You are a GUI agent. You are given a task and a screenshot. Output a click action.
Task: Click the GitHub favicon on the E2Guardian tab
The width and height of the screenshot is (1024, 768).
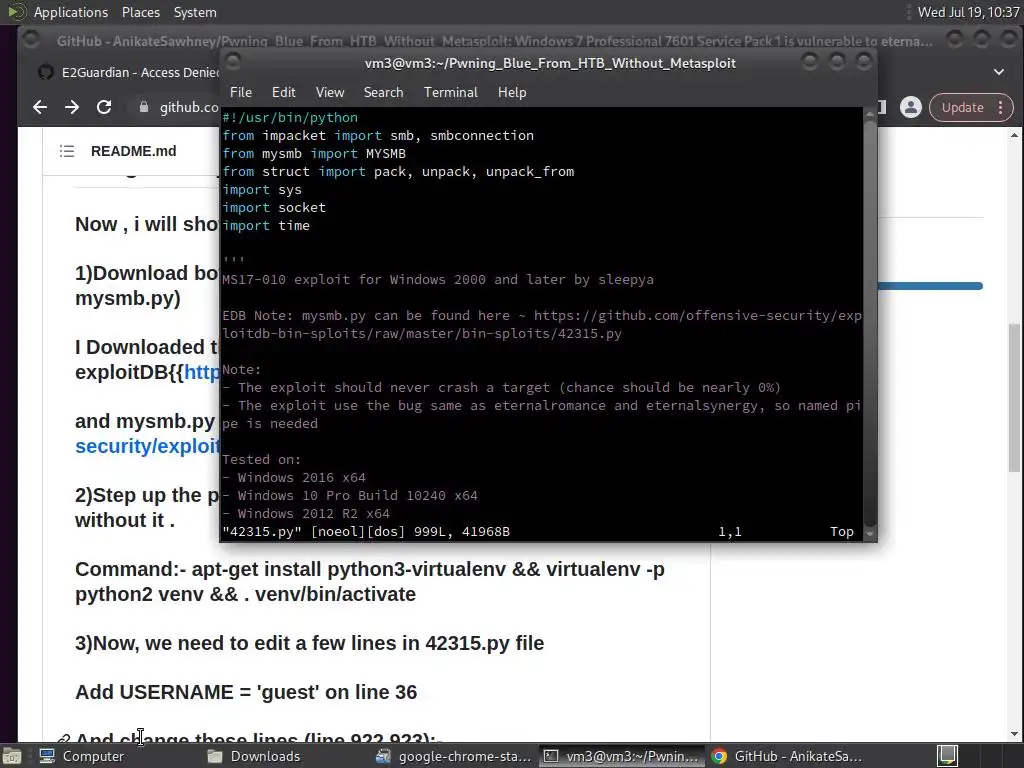click(46, 72)
